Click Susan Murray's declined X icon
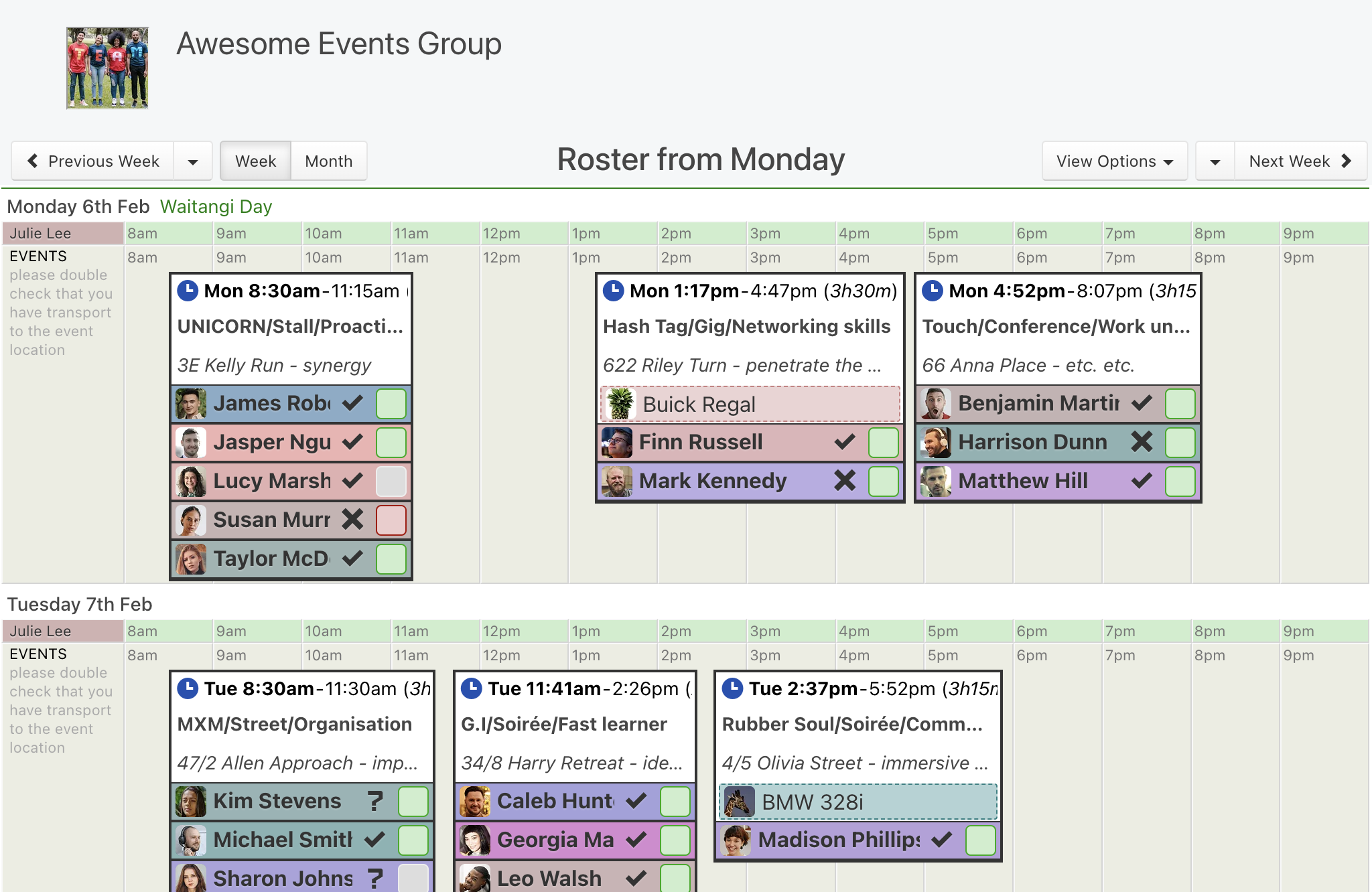The height and width of the screenshot is (892, 1372). point(352,520)
